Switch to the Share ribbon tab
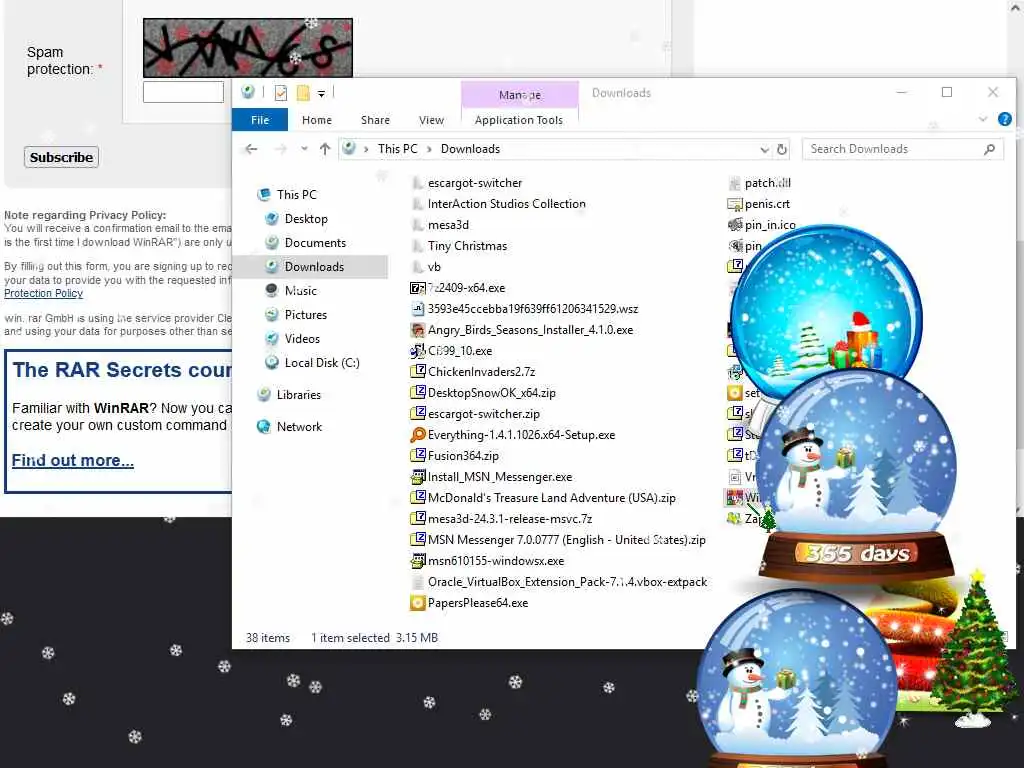 pyautogui.click(x=376, y=120)
